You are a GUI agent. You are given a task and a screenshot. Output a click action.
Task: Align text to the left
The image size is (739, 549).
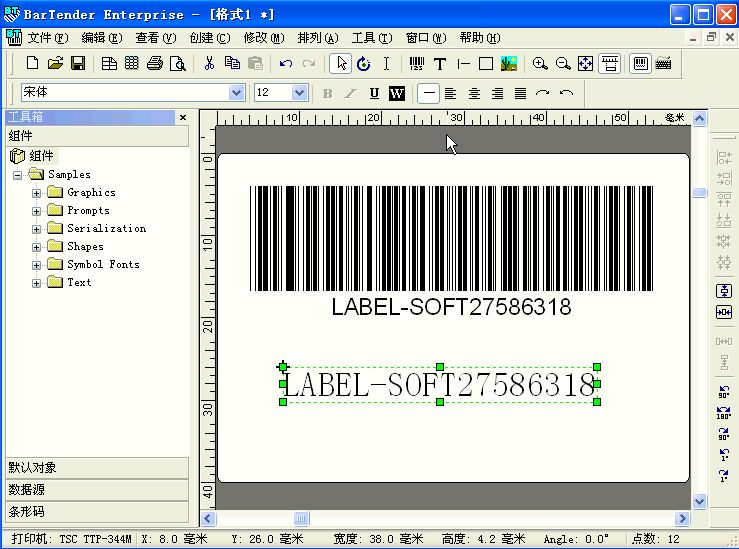click(x=451, y=93)
